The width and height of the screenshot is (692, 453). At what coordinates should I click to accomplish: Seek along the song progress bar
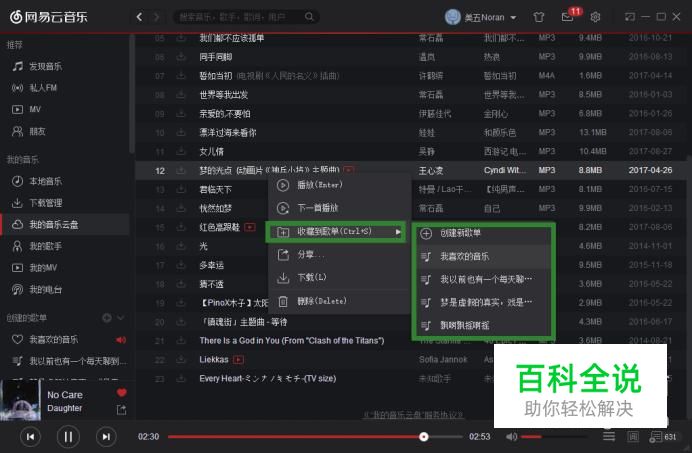[315, 437]
